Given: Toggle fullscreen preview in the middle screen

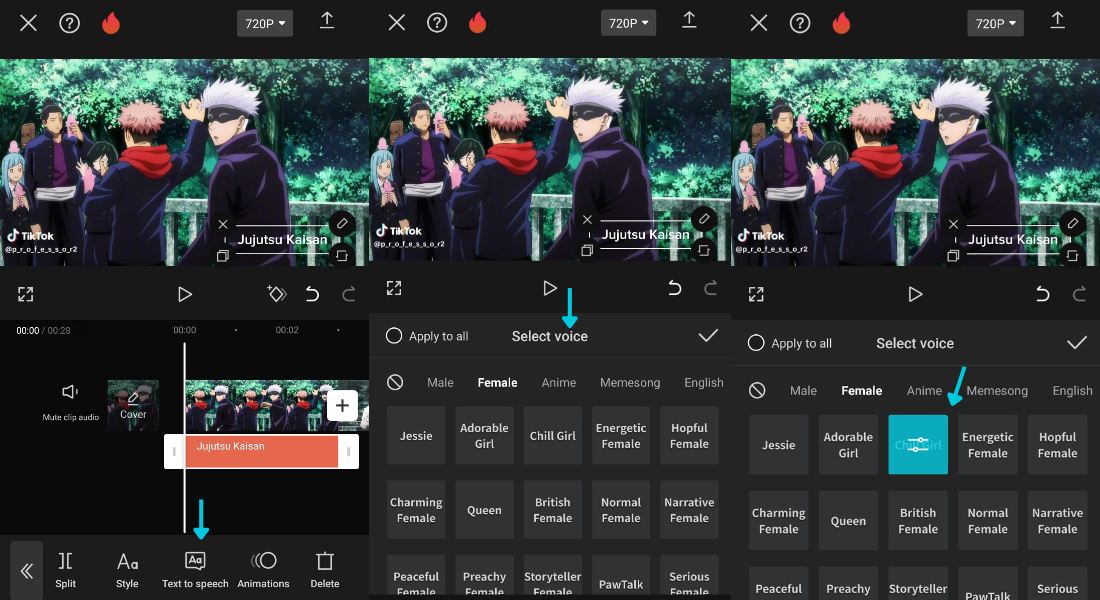Looking at the screenshot, I should [x=394, y=288].
